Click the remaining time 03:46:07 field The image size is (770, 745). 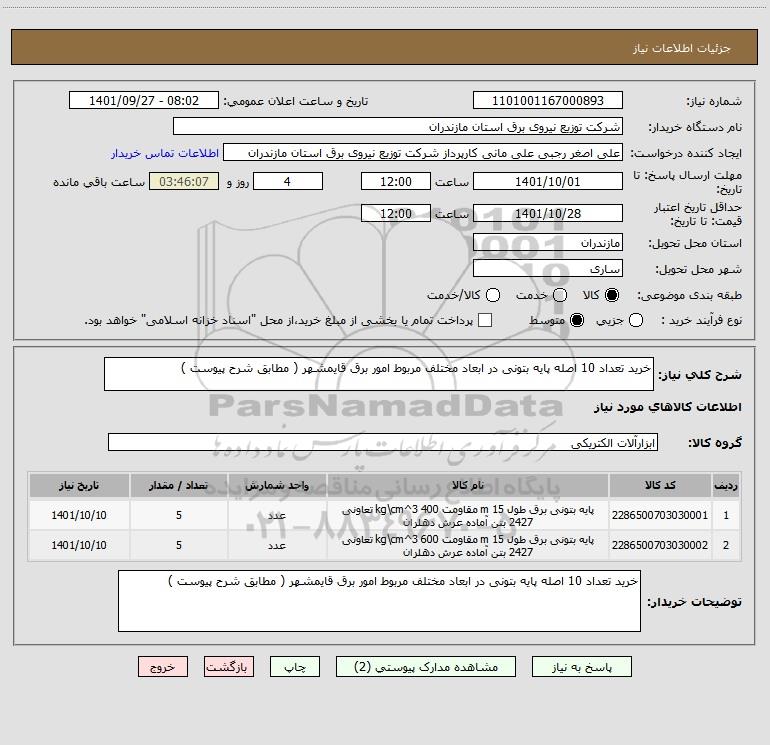pyautogui.click(x=184, y=181)
